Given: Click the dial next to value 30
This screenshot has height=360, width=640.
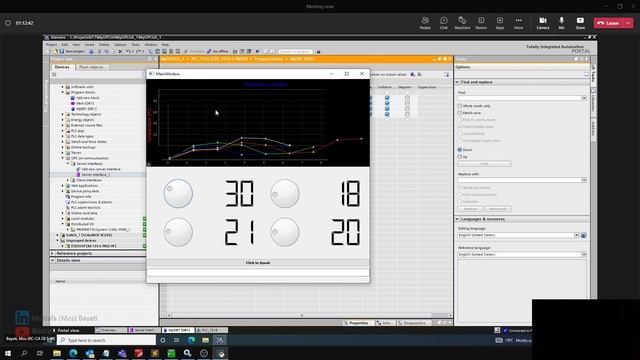Looking at the screenshot, I should coord(178,193).
